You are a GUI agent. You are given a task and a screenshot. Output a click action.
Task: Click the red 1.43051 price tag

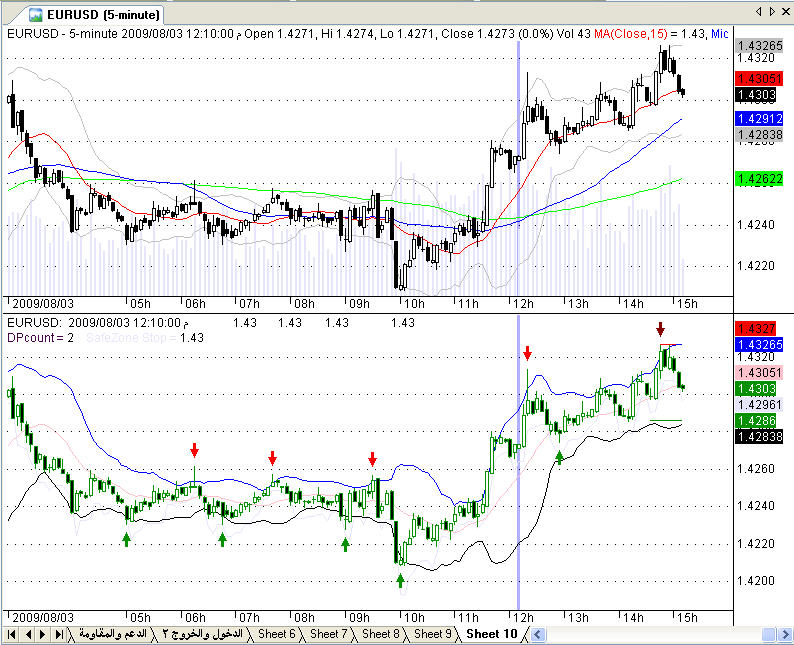[759, 78]
